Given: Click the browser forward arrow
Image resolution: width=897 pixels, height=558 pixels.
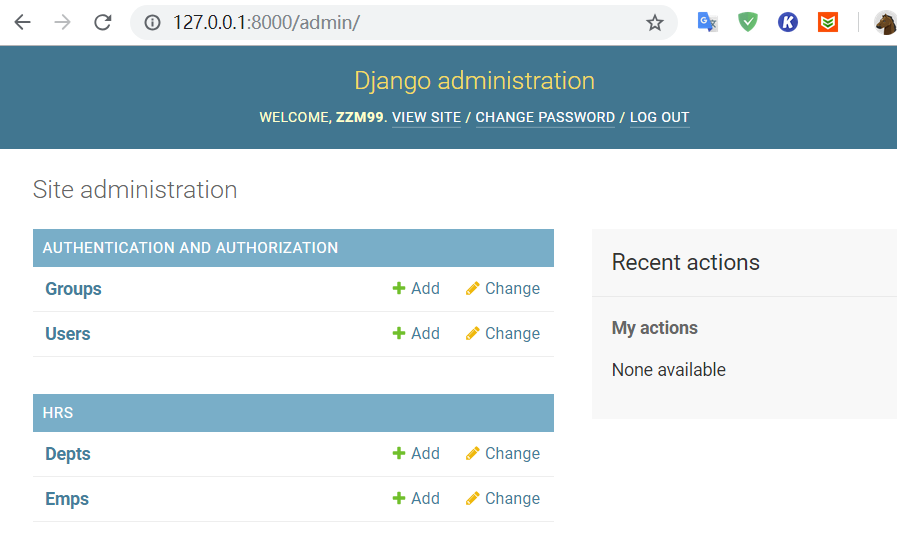Looking at the screenshot, I should point(62,22).
